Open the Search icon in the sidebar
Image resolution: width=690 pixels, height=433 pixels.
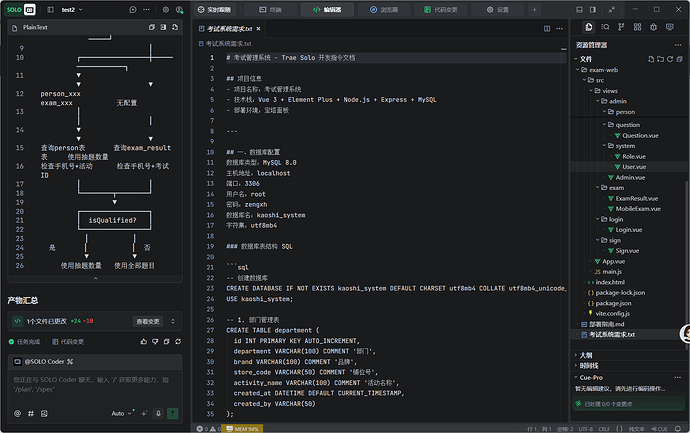click(605, 27)
